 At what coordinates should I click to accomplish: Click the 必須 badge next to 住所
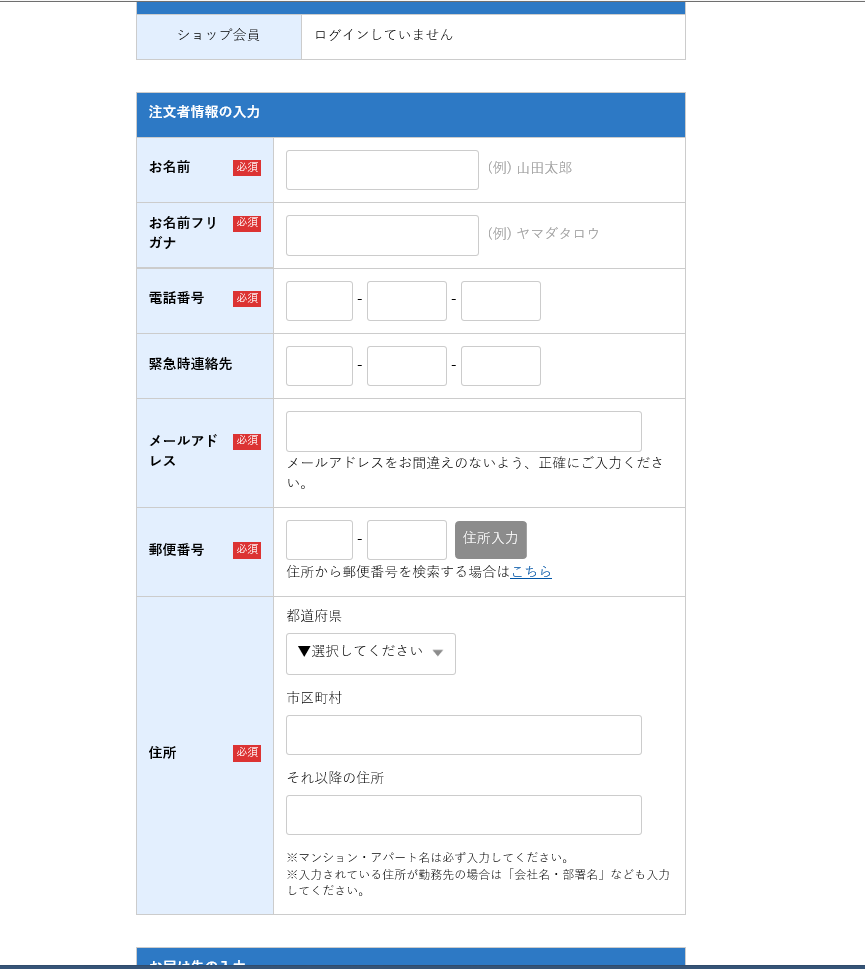[247, 754]
